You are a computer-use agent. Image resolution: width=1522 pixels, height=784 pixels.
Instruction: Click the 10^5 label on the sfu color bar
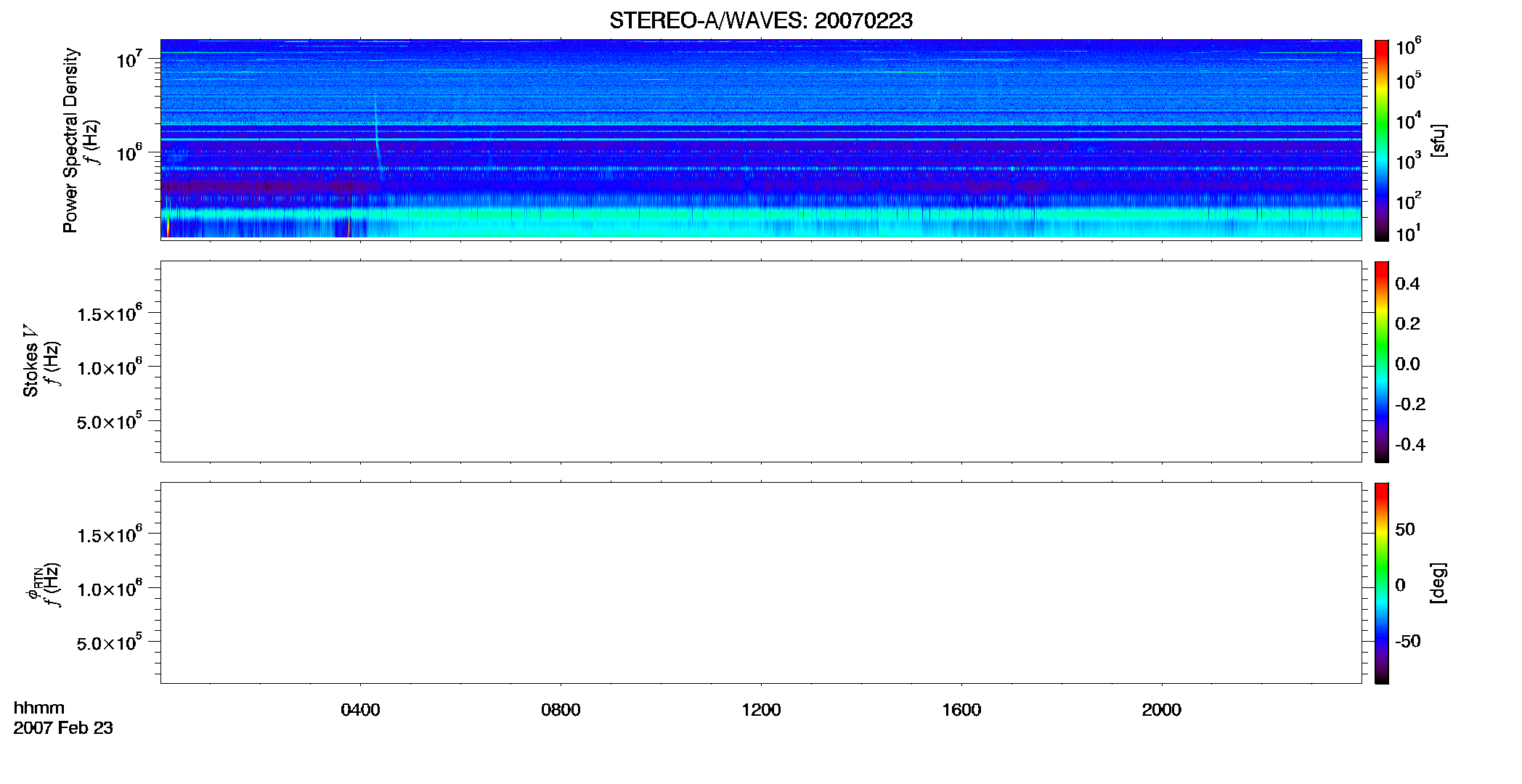(x=1409, y=80)
